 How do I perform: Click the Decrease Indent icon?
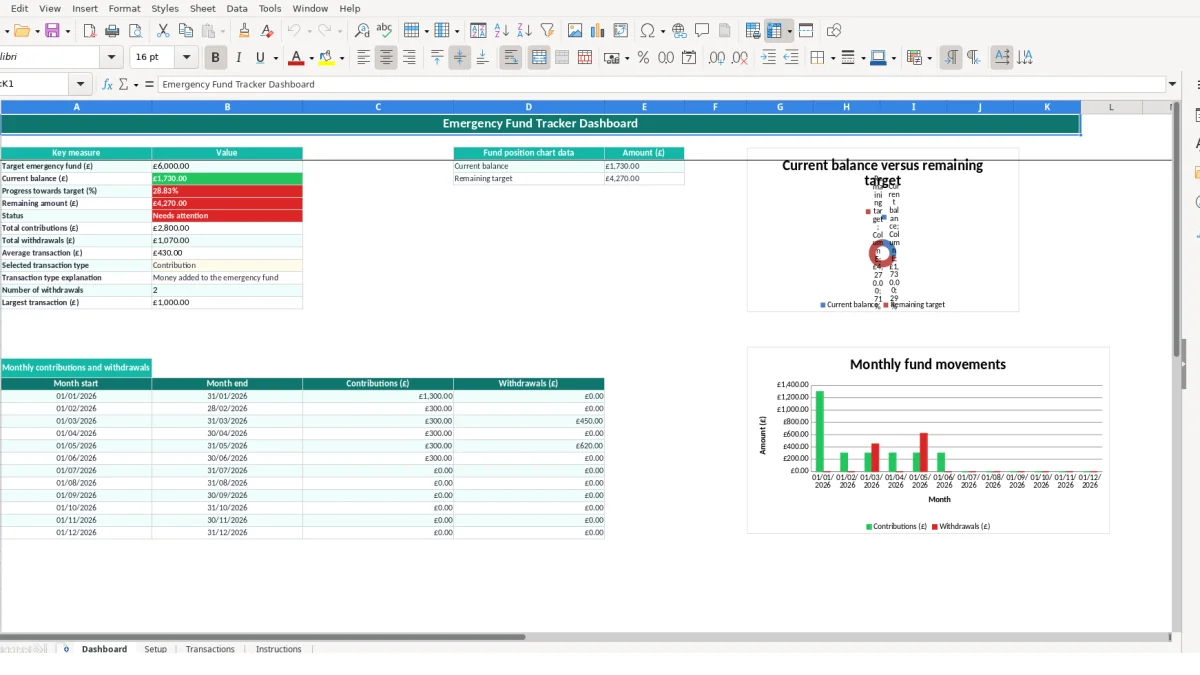tap(791, 58)
